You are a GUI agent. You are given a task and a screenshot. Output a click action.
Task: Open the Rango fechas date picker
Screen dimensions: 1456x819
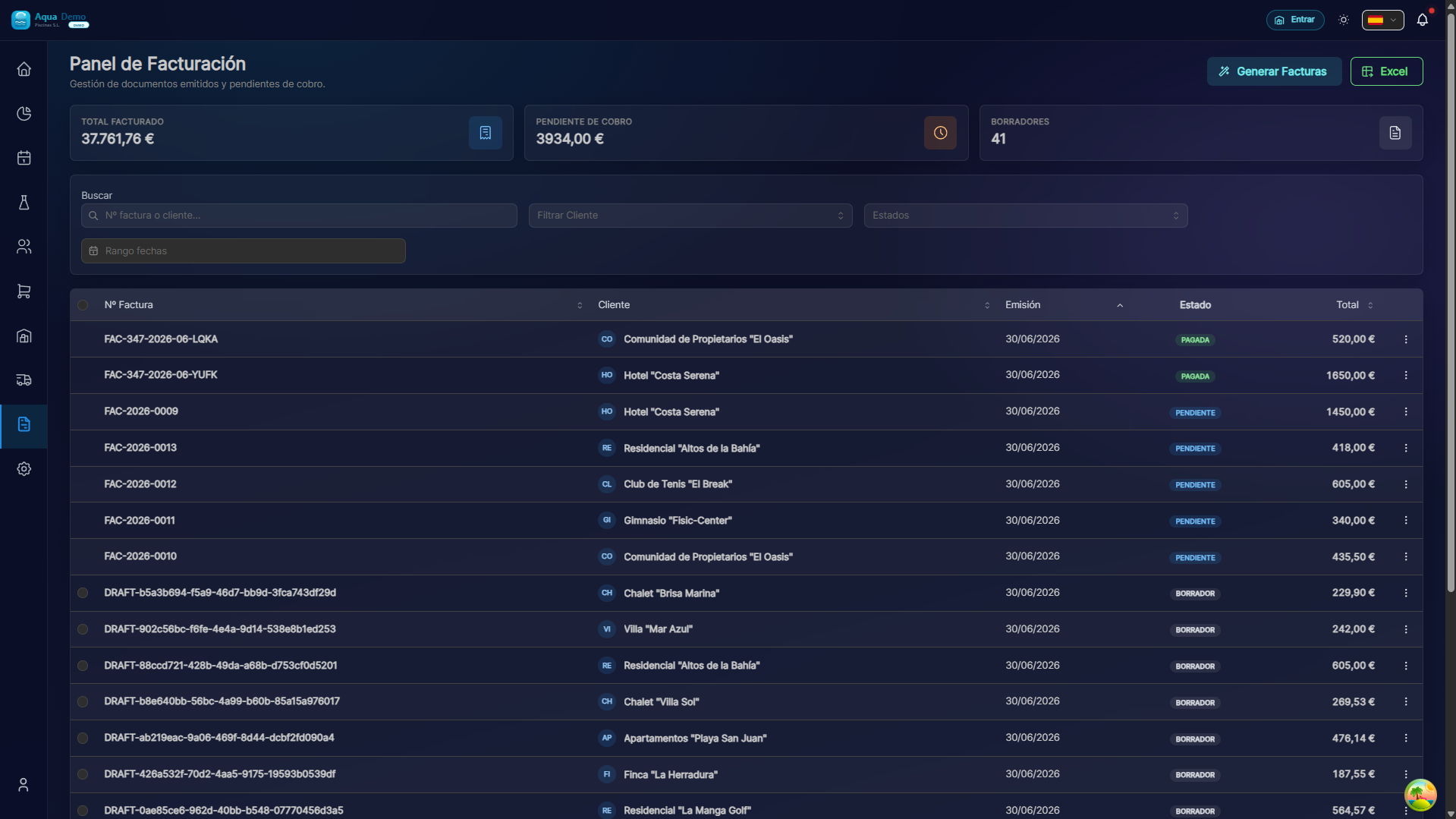pos(244,251)
